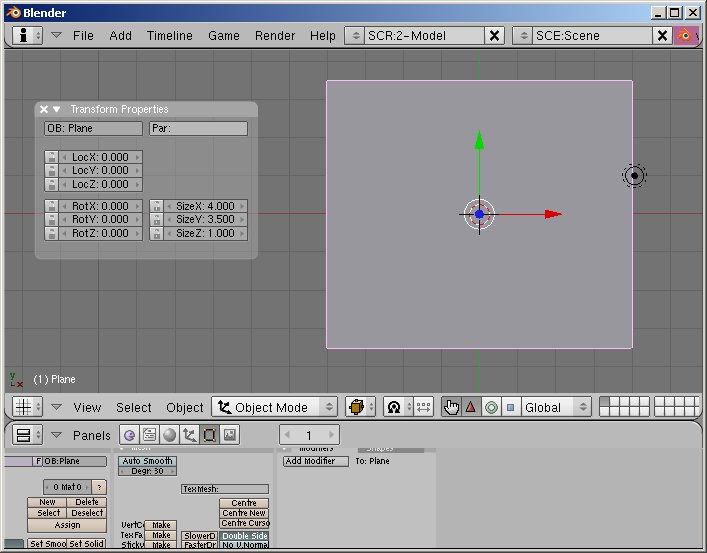Toggle the LocX lock icon

tap(51, 157)
